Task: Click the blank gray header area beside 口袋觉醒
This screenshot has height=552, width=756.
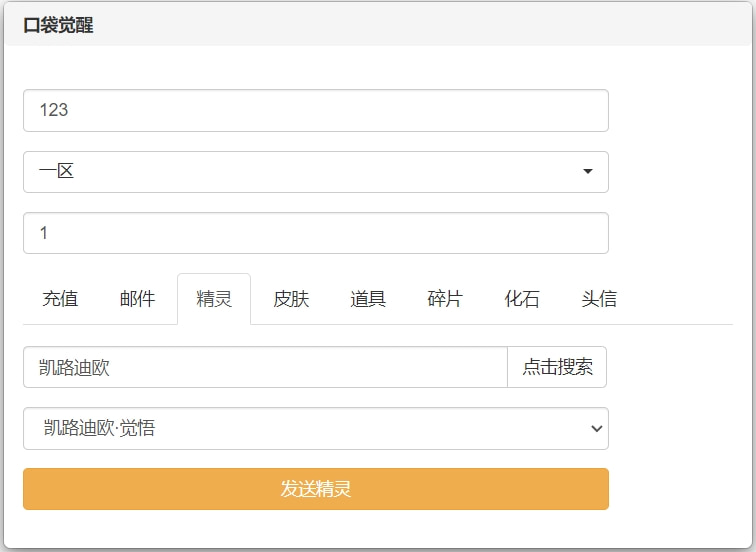Action: tap(420, 25)
